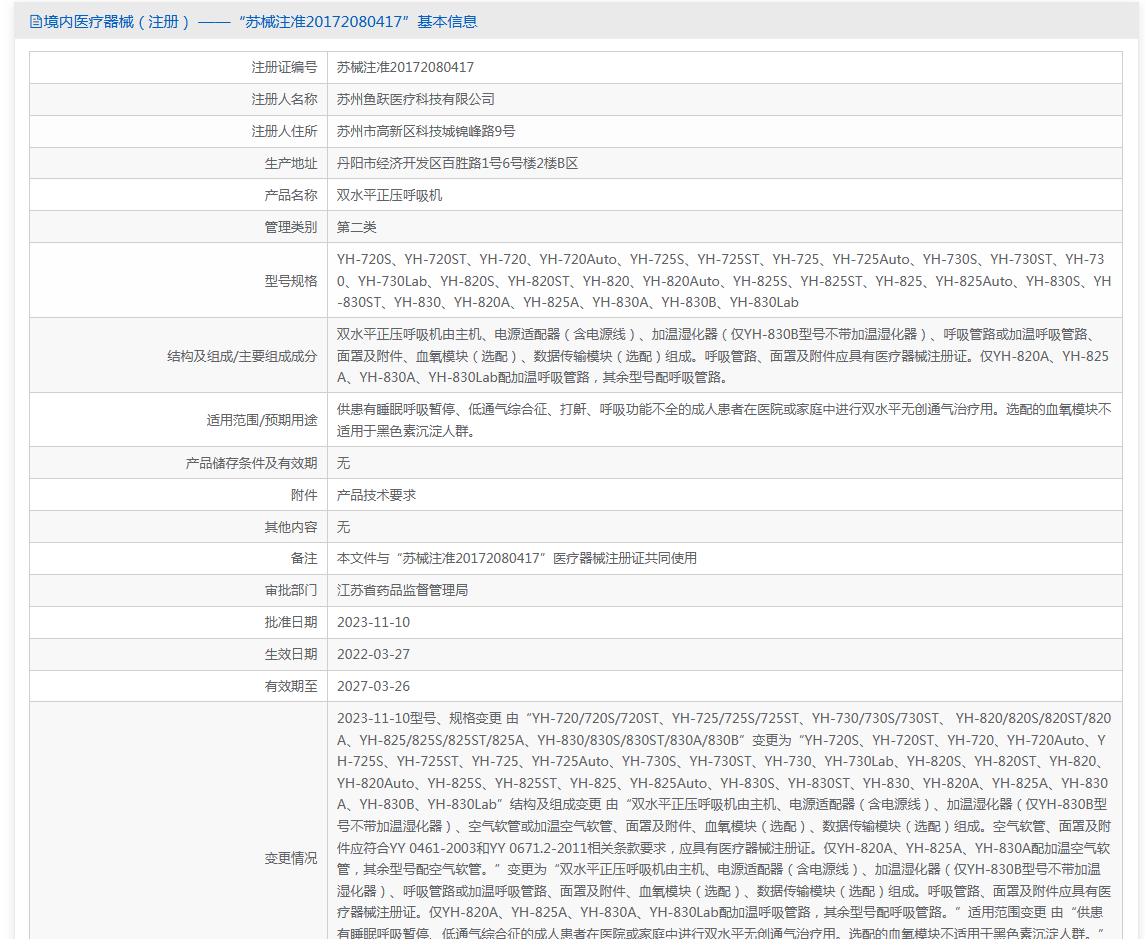The height and width of the screenshot is (939, 1145).
Task: Select management category value 第二类
Action: click(x=356, y=227)
